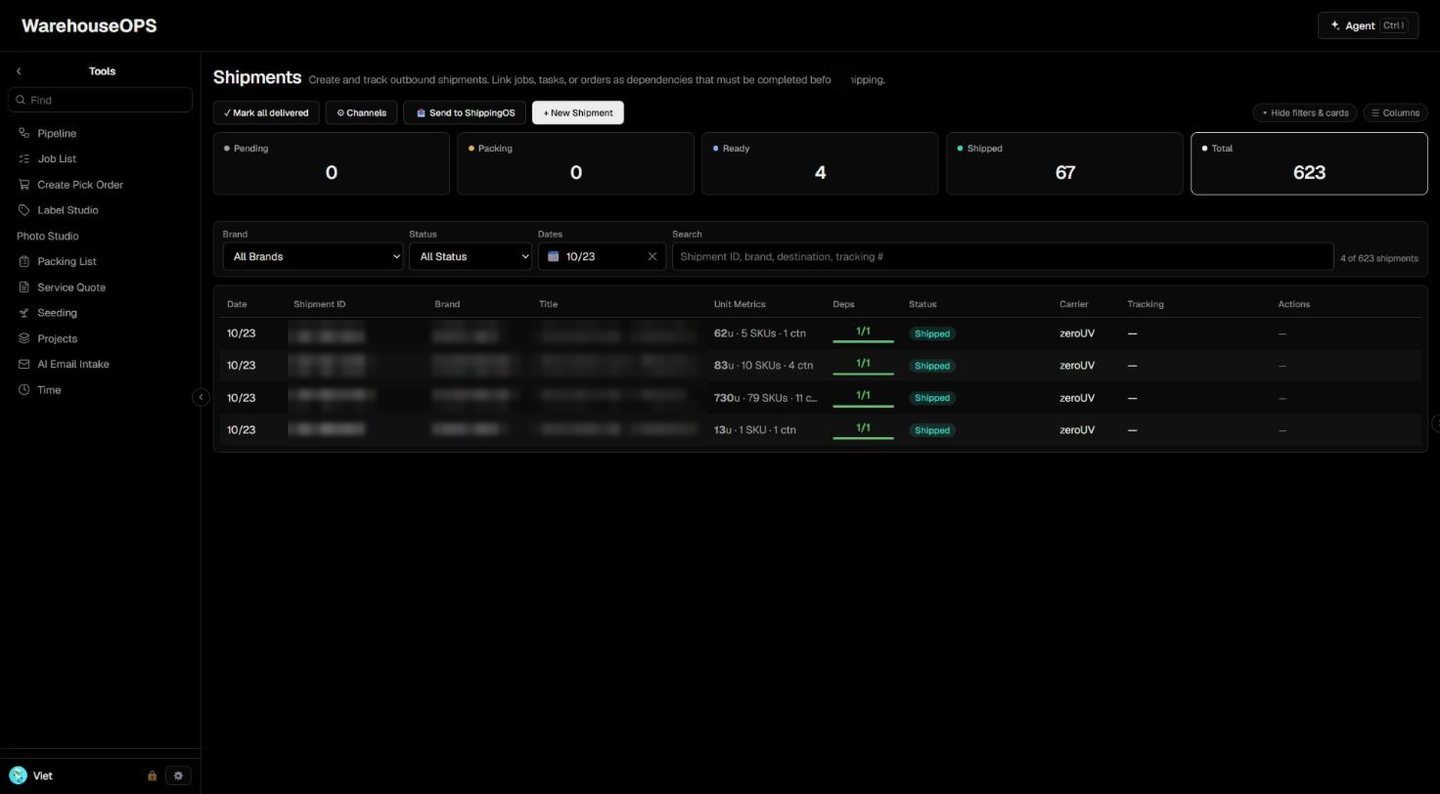Click the '83u · 10 SKUs · 4 ctn' cell
Image resolution: width=1440 pixels, height=794 pixels.
pos(763,366)
